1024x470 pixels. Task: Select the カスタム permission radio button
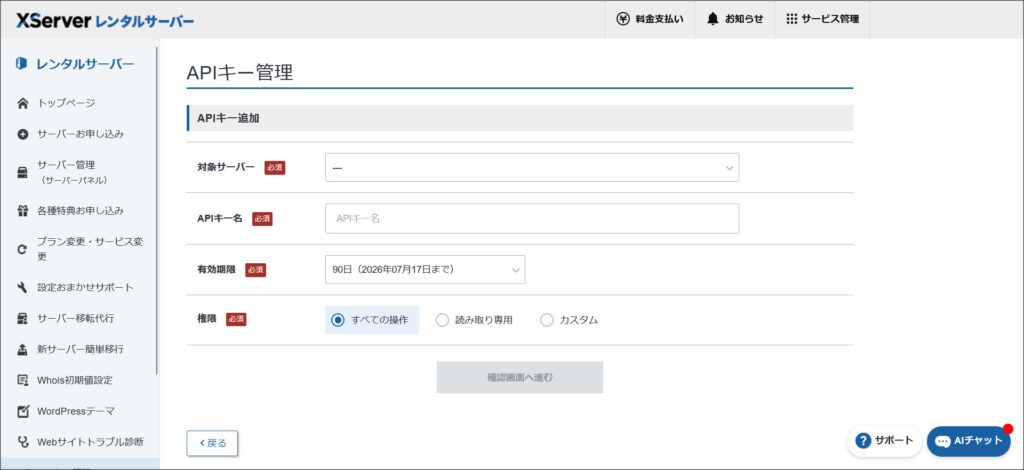coord(546,320)
